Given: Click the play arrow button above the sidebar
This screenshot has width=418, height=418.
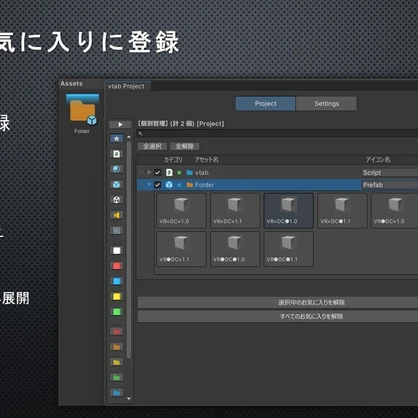Looking at the screenshot, I should (x=120, y=124).
